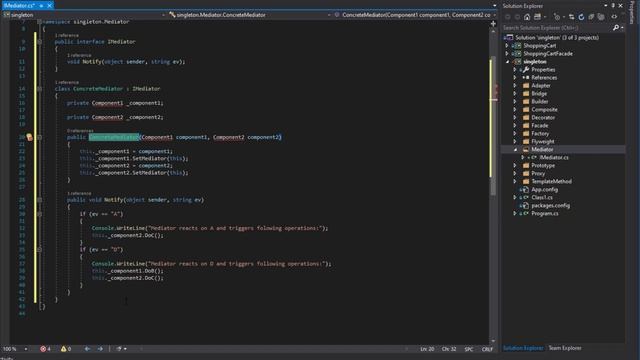Open search options dropdown in Solution Explorer
The image size is (640, 360).
tap(622, 28)
